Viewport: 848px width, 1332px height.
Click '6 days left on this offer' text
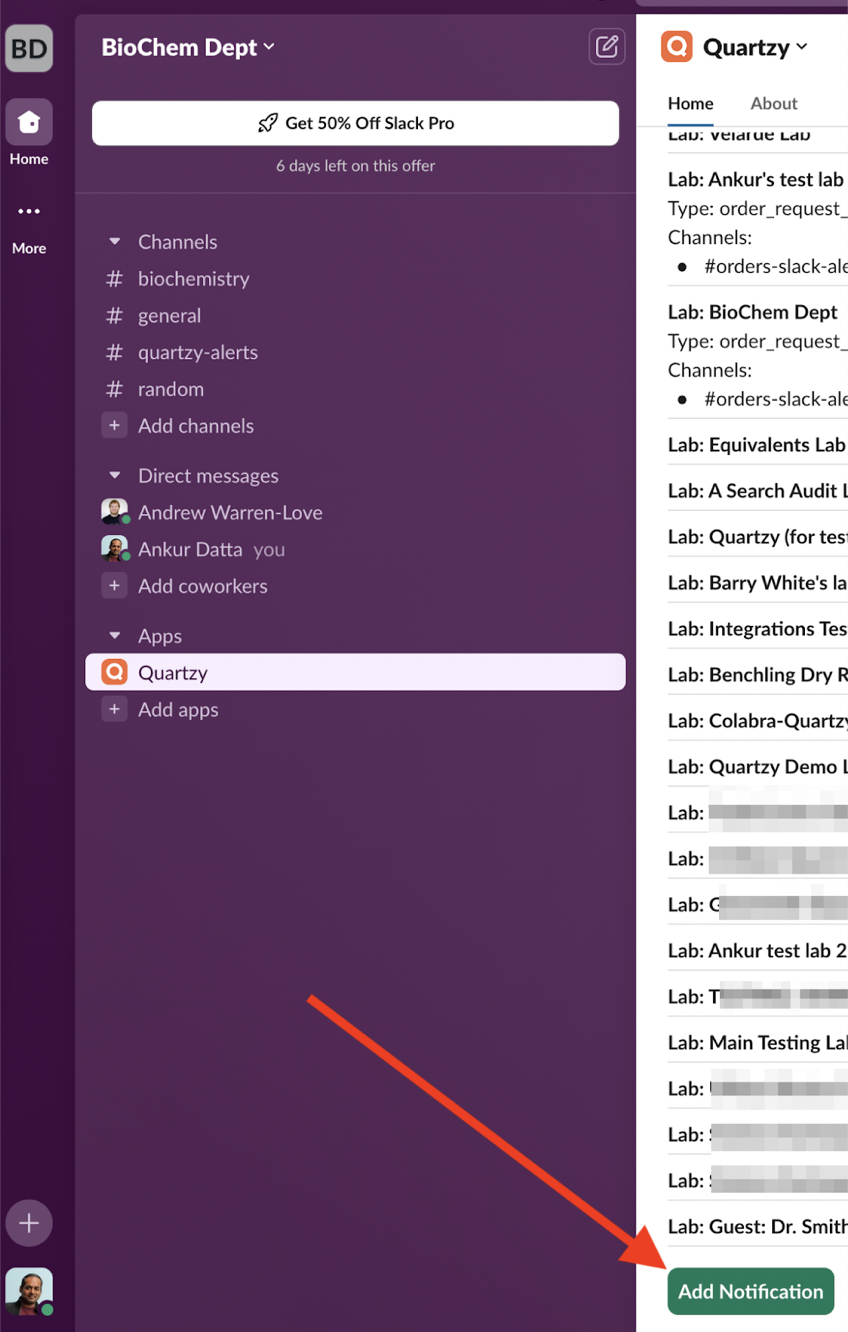[x=355, y=166]
